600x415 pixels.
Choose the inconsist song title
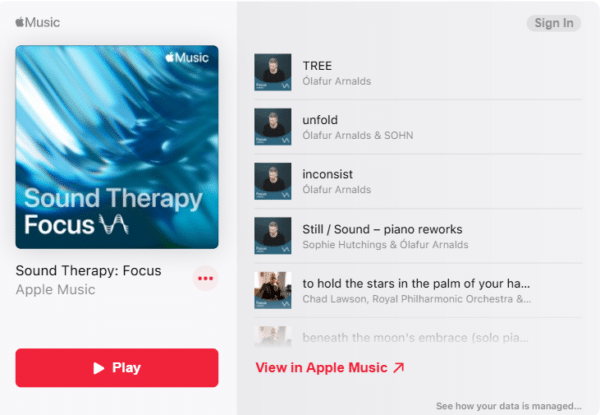(328, 174)
